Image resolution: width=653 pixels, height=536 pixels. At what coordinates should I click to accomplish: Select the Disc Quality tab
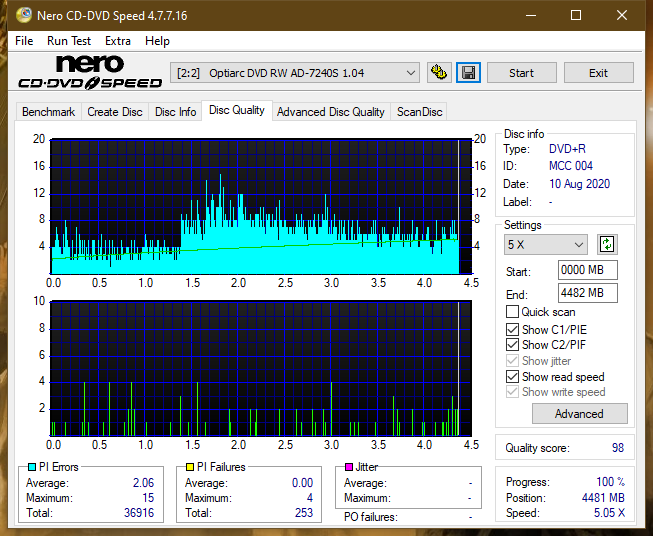(237, 110)
